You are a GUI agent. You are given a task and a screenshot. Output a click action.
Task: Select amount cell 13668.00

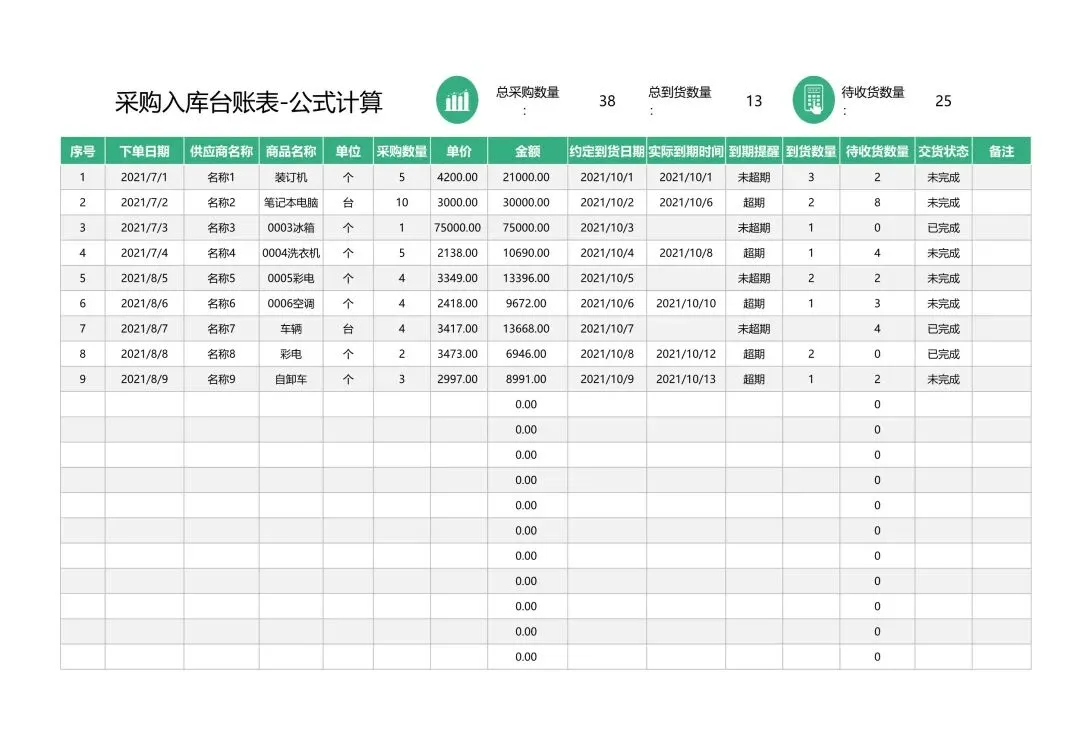point(526,328)
